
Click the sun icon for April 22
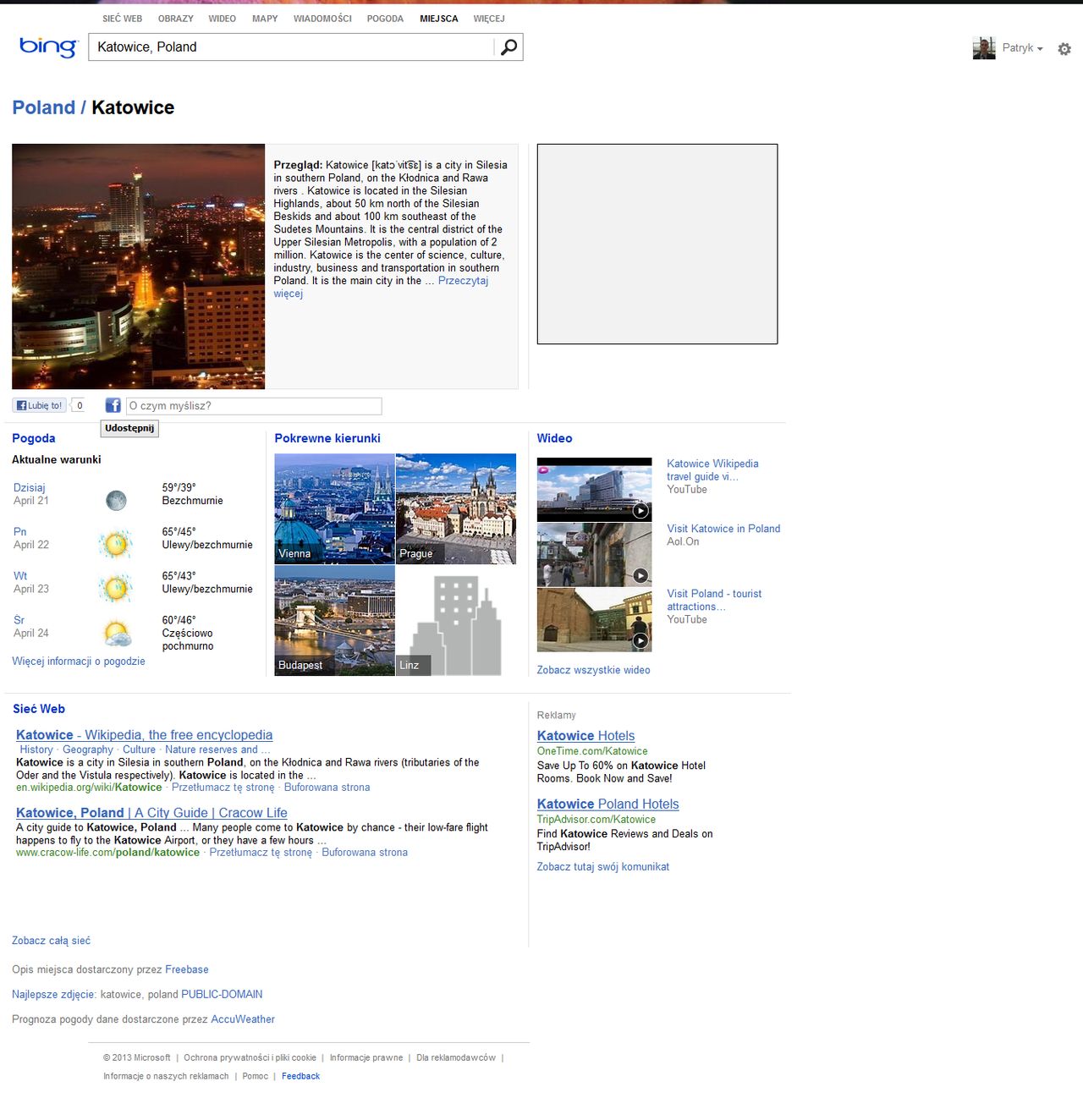tap(116, 544)
